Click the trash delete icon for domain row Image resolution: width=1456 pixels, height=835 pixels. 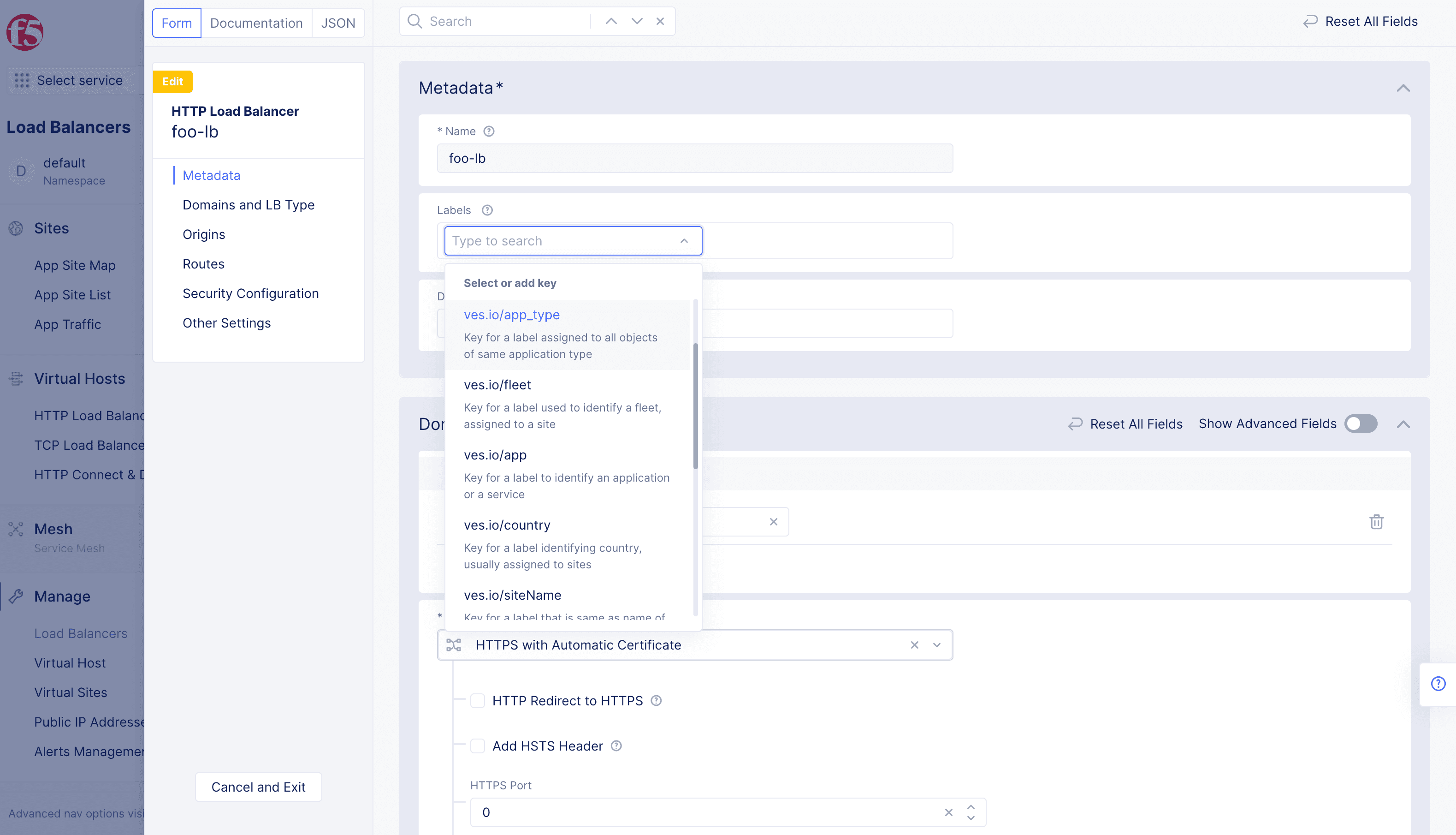pos(1376,522)
